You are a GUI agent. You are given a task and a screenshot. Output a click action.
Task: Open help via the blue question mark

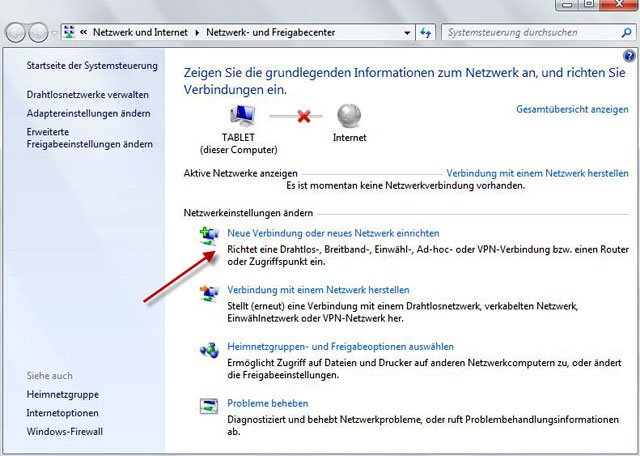click(x=629, y=56)
